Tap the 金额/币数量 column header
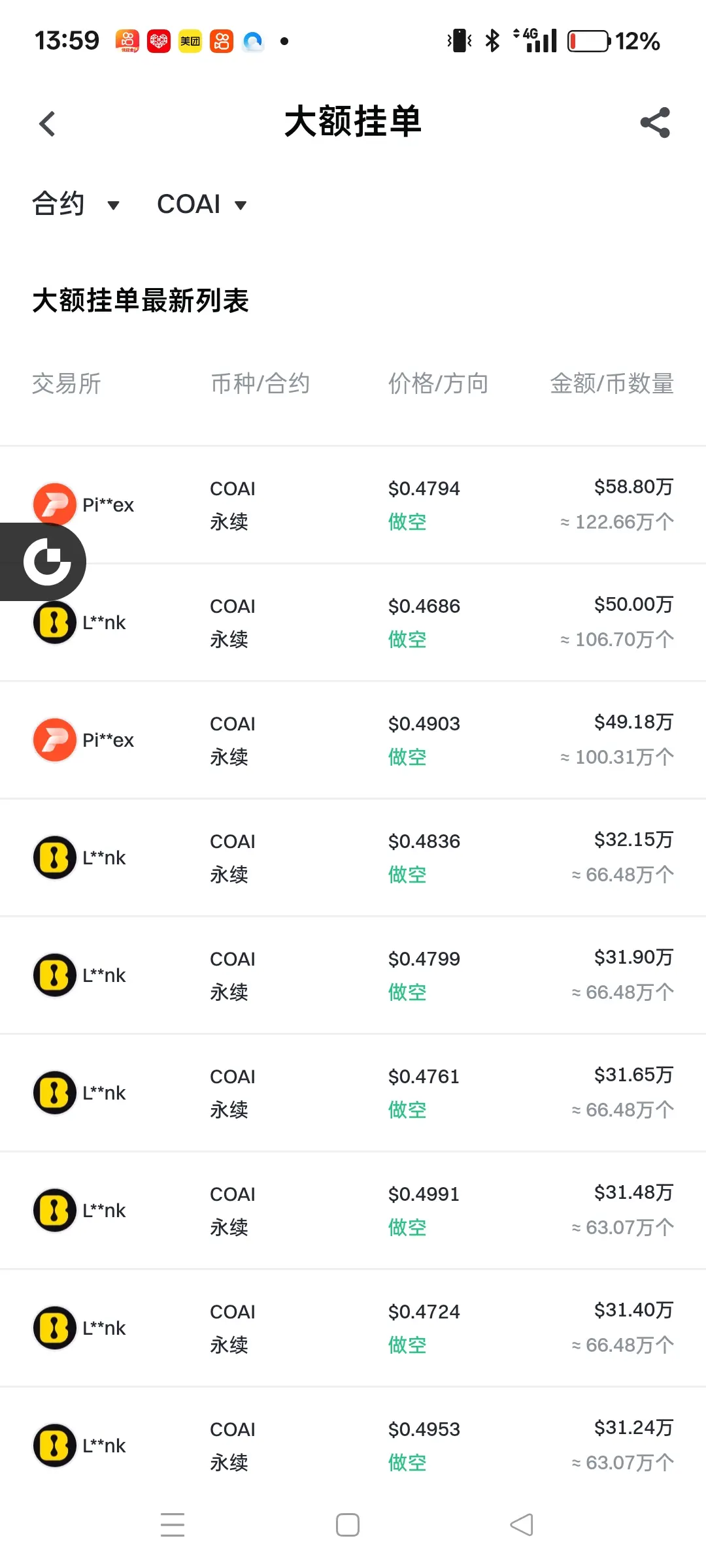The height and width of the screenshot is (1568, 706). pos(611,384)
